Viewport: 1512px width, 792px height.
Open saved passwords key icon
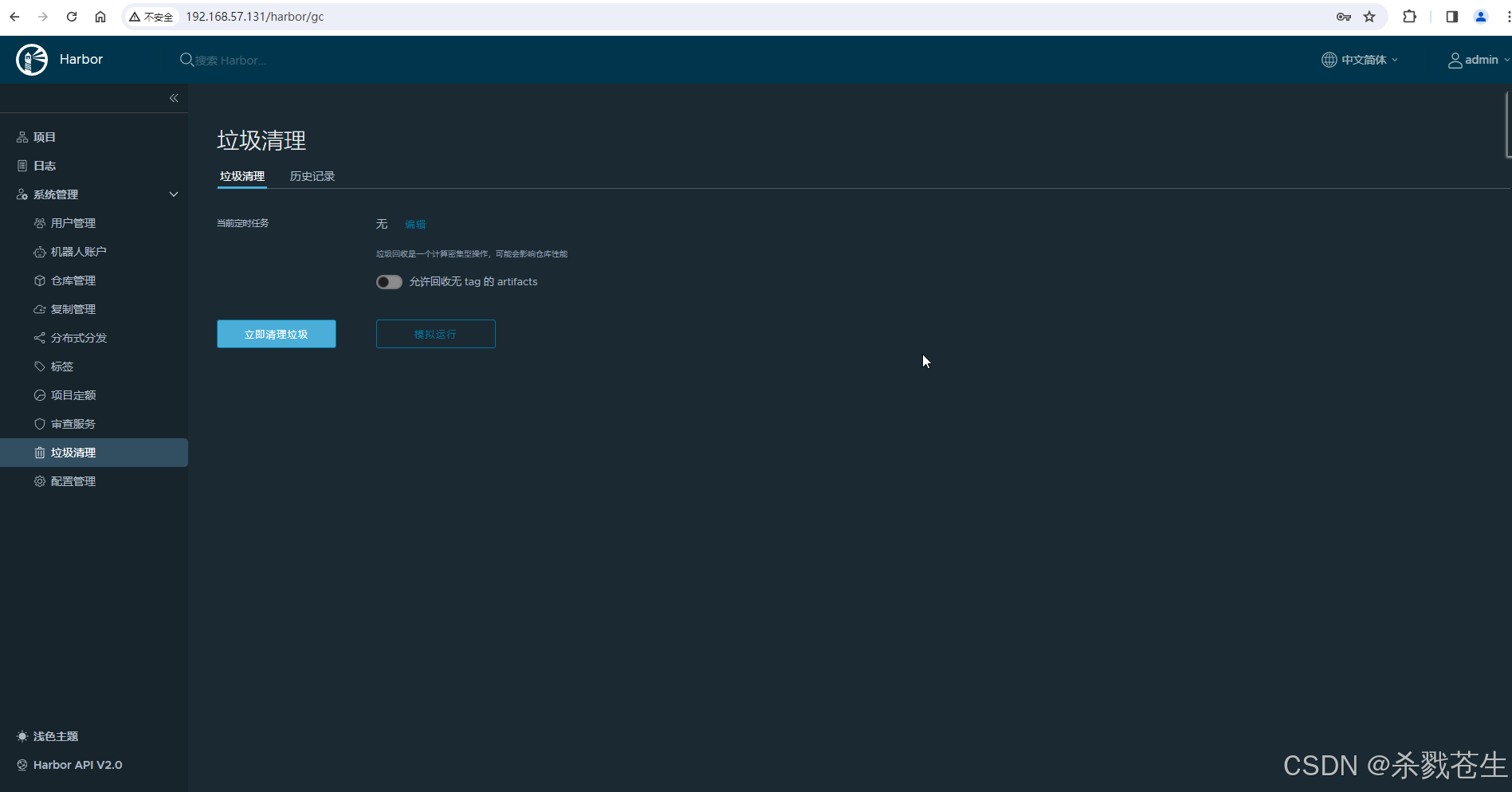coord(1344,17)
